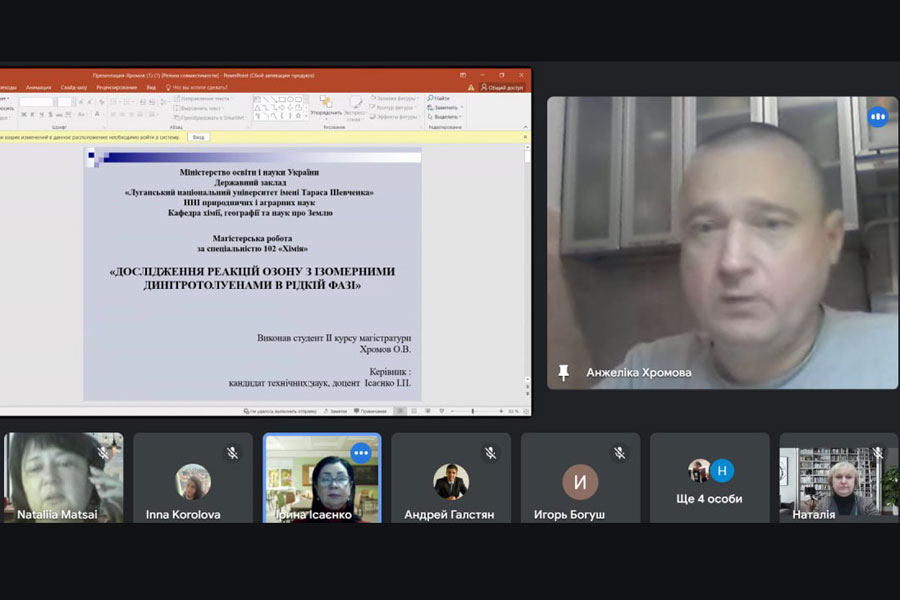The image size is (900, 600).
Task: Click muted microphone icon on Игорь Богуш tile
Action: click(x=620, y=453)
